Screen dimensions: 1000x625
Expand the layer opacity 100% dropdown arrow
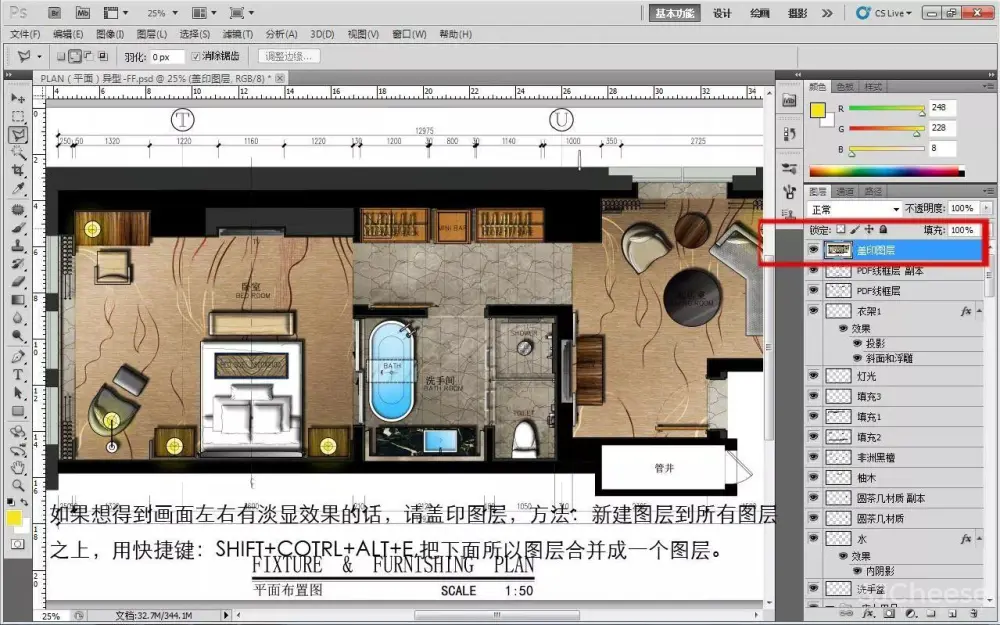(x=987, y=209)
